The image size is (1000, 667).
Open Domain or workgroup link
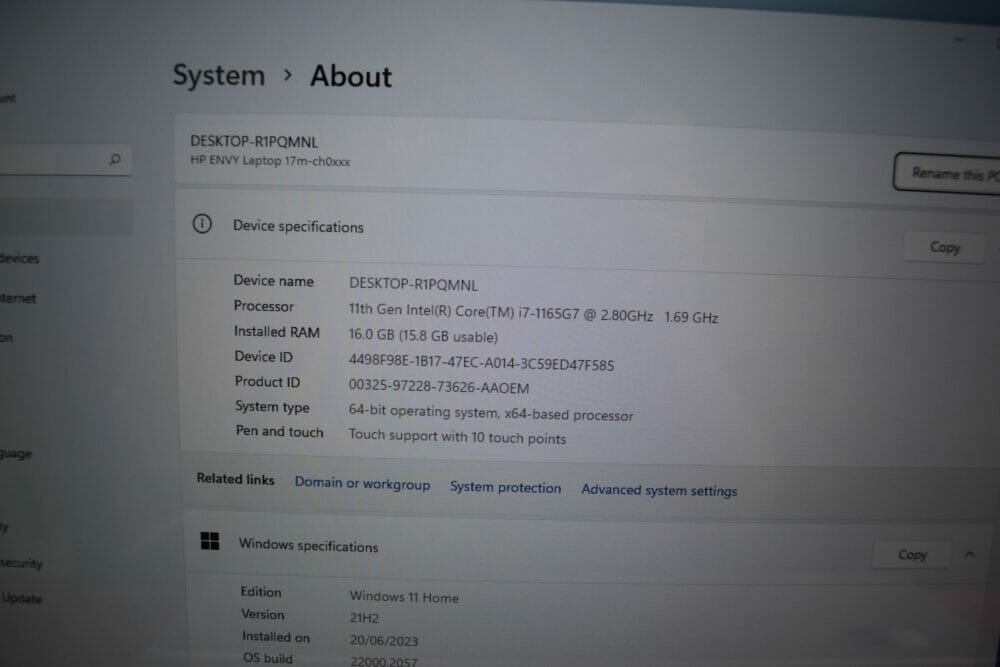[362, 483]
